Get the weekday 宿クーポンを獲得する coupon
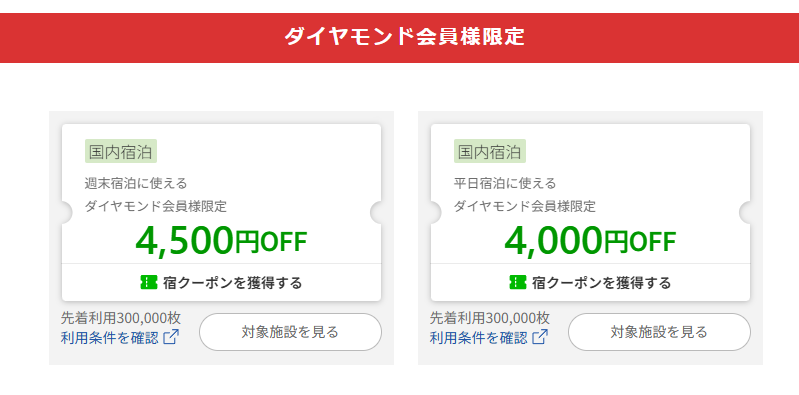 (590, 282)
